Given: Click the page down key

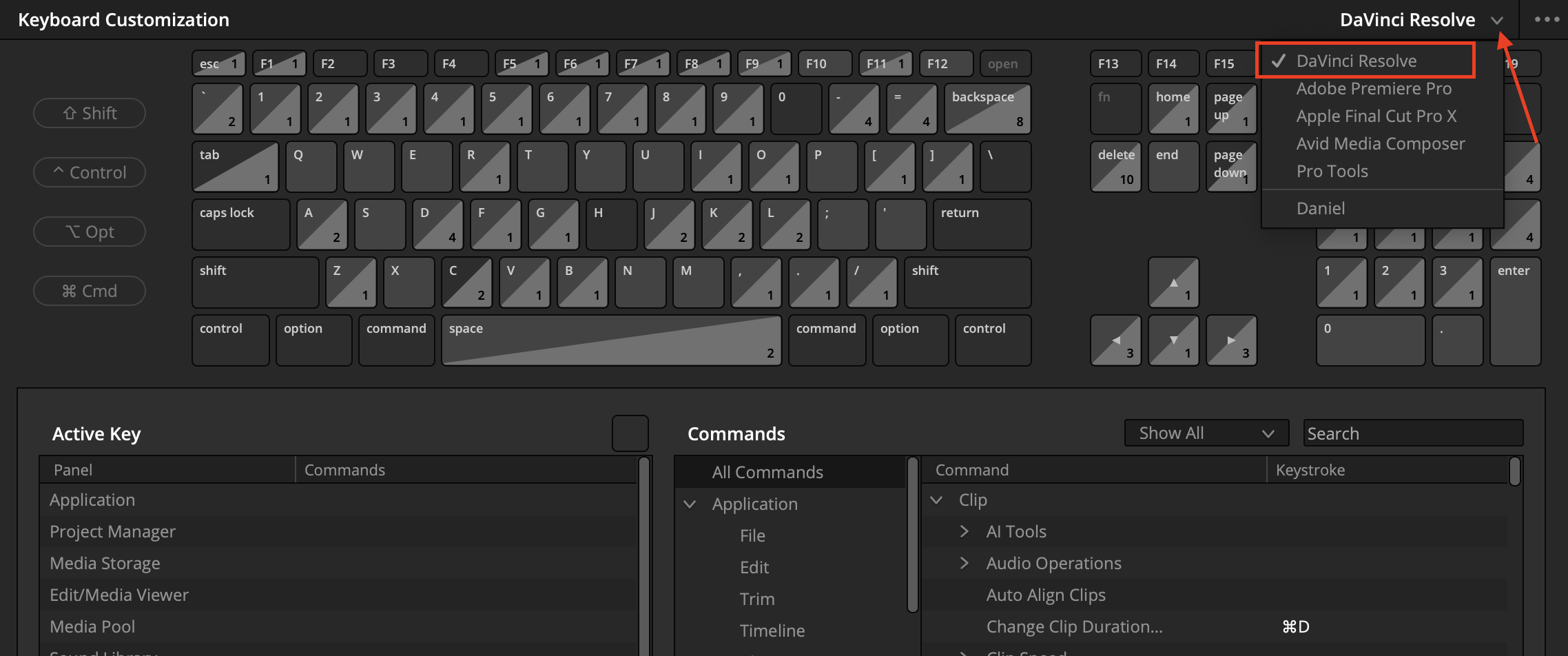Looking at the screenshot, I should point(1232,167).
